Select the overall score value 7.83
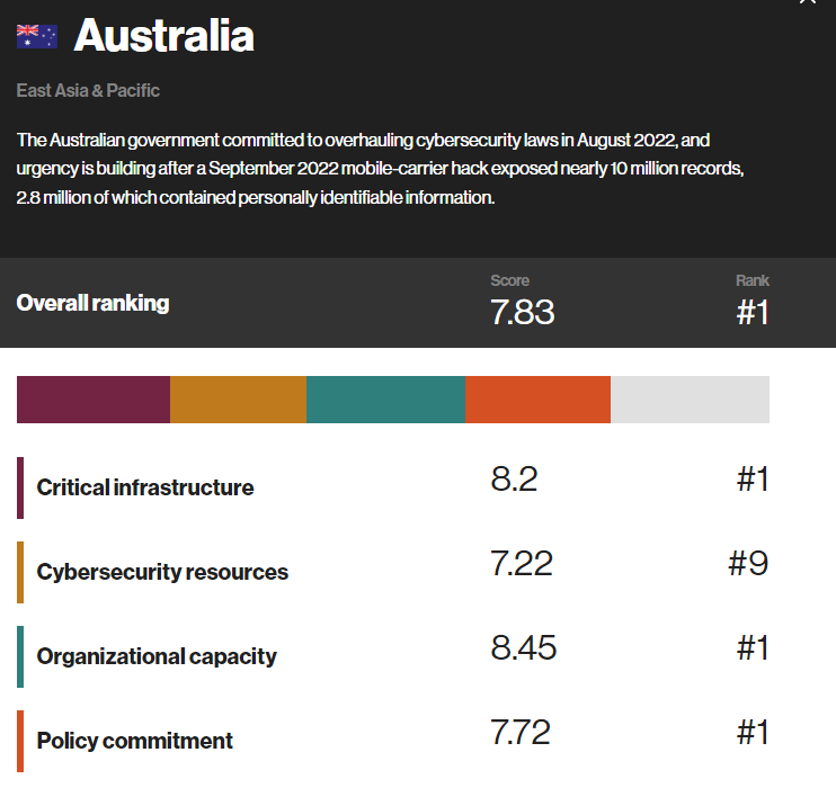 tap(523, 312)
